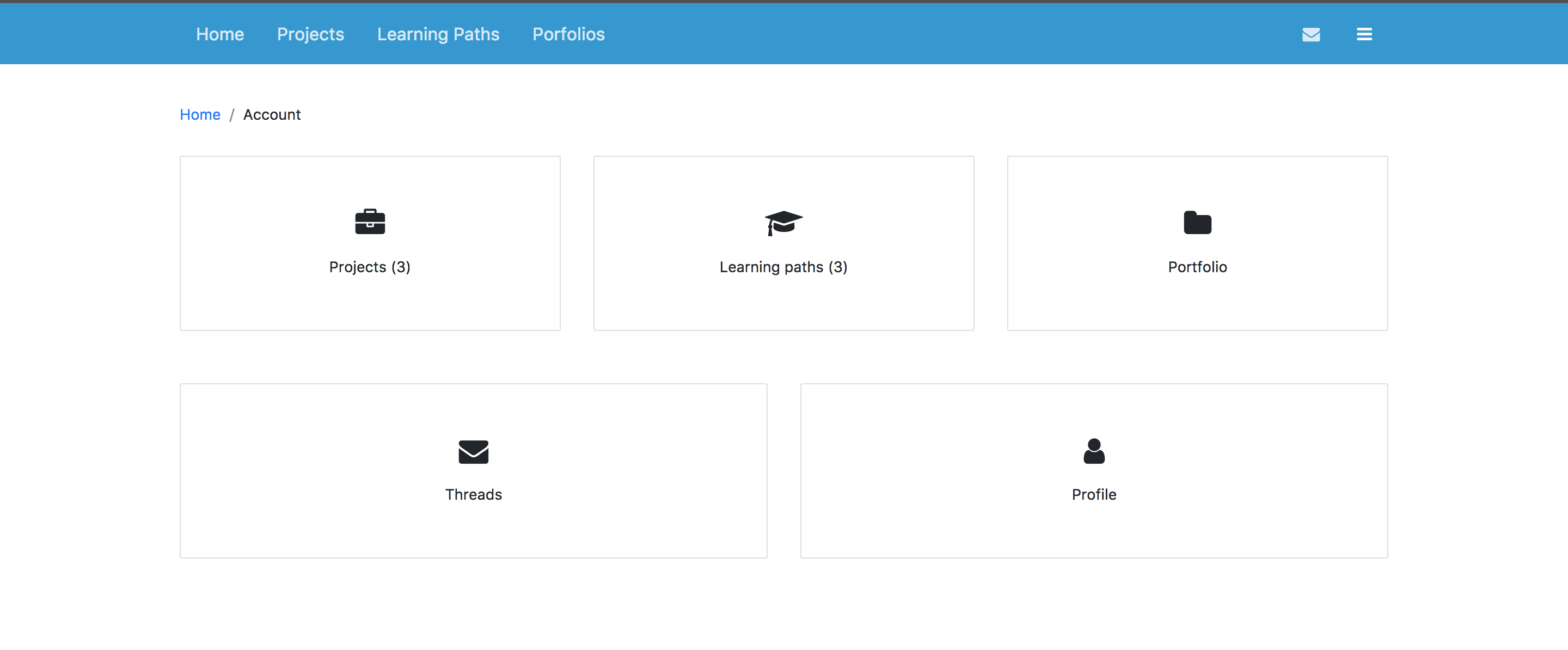Open messages via navbar envelope icon

pyautogui.click(x=1310, y=35)
